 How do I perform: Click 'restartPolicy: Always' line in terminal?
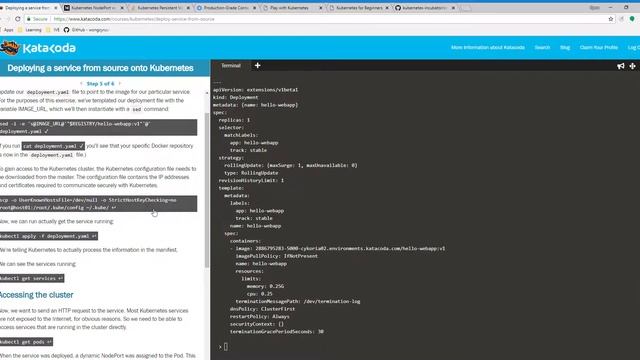point(260,317)
